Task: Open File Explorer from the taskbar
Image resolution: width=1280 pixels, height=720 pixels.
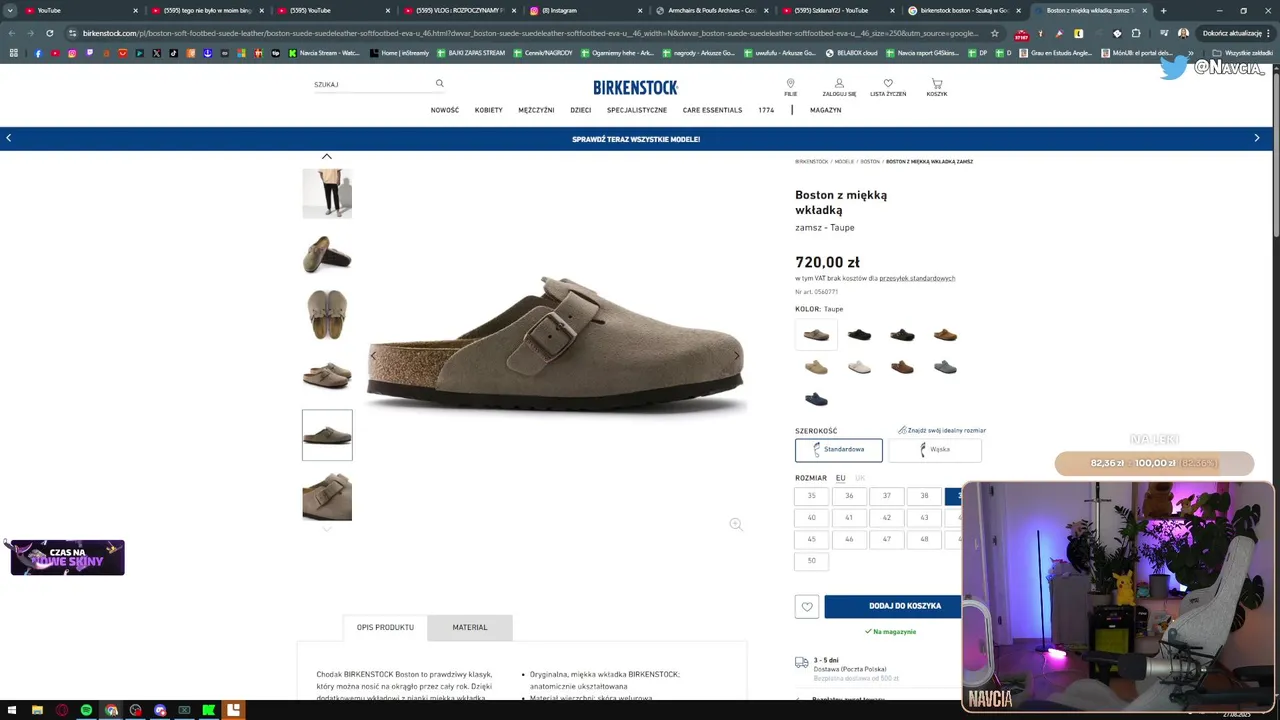Action: tap(37, 710)
